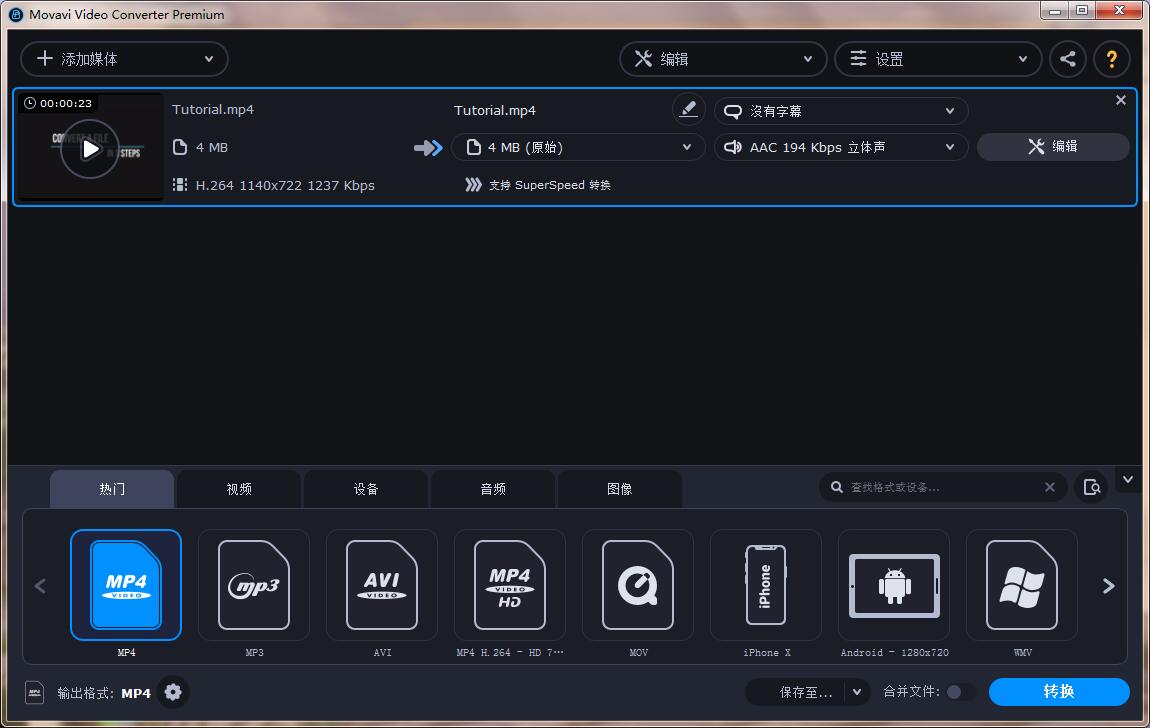1150x728 pixels.
Task: Remove Tutorial.mp4 from the list
Action: point(1120,100)
